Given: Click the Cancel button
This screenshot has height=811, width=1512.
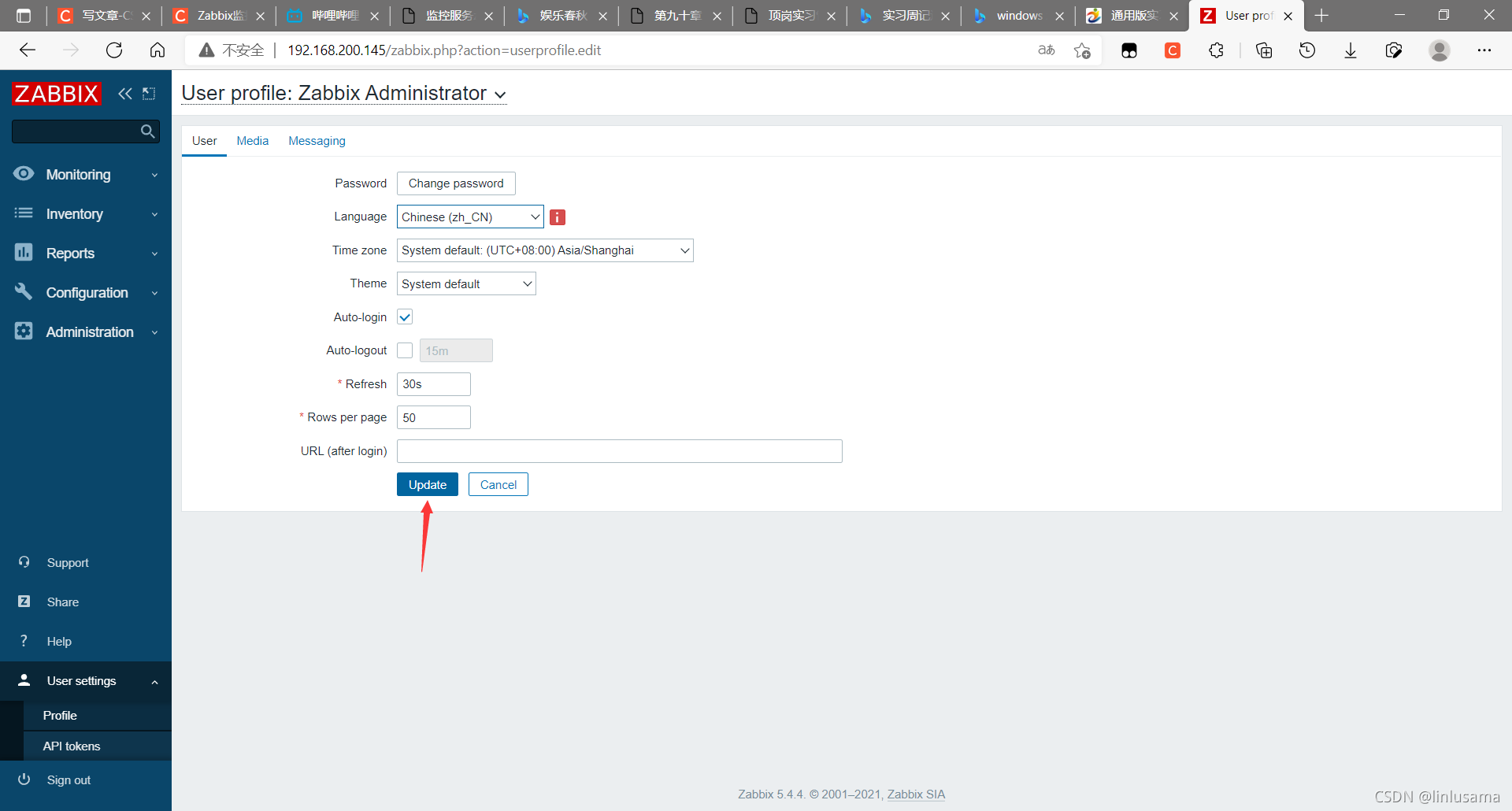Looking at the screenshot, I should 498,484.
